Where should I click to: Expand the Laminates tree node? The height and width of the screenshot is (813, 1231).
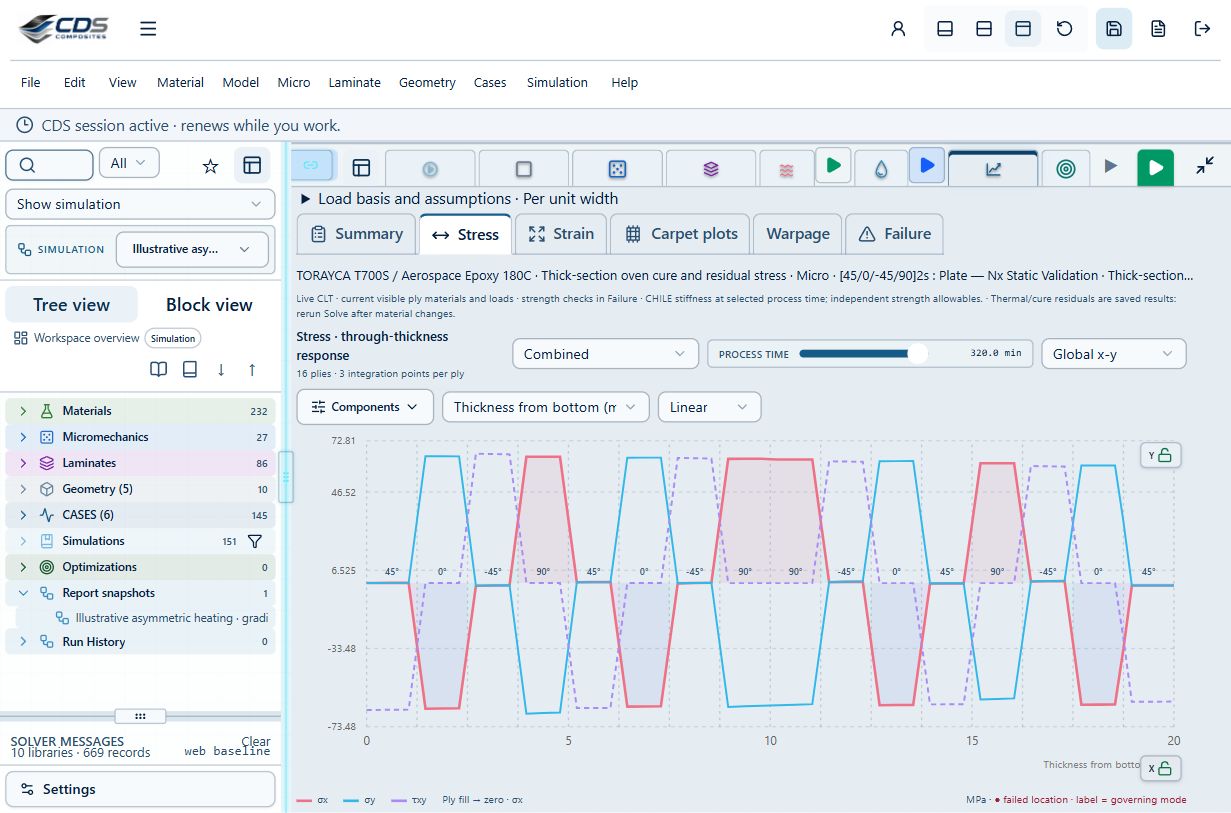(x=23, y=463)
